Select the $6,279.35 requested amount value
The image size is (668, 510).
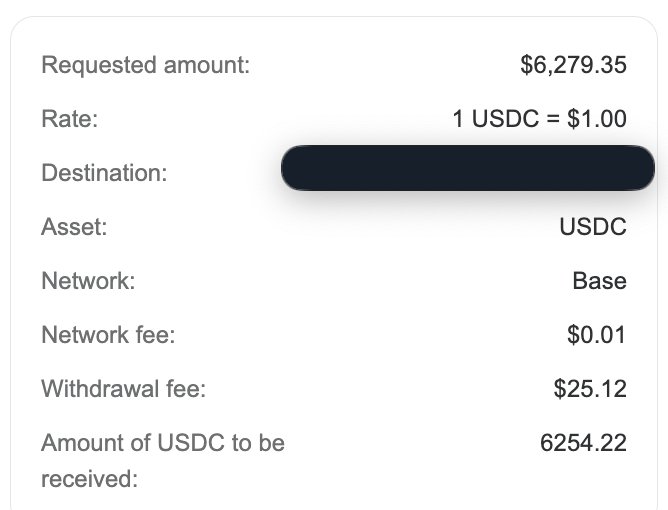pyautogui.click(x=573, y=66)
